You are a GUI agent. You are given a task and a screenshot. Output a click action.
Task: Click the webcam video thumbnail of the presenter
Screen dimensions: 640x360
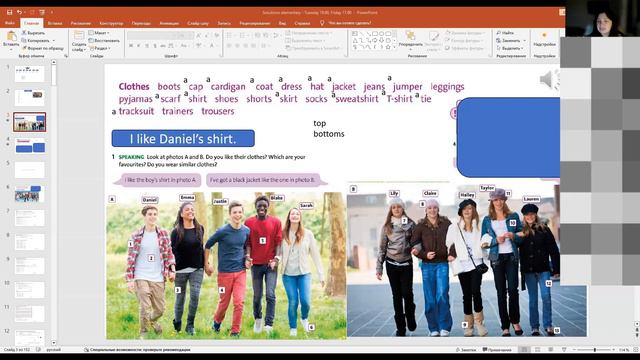click(x=602, y=18)
